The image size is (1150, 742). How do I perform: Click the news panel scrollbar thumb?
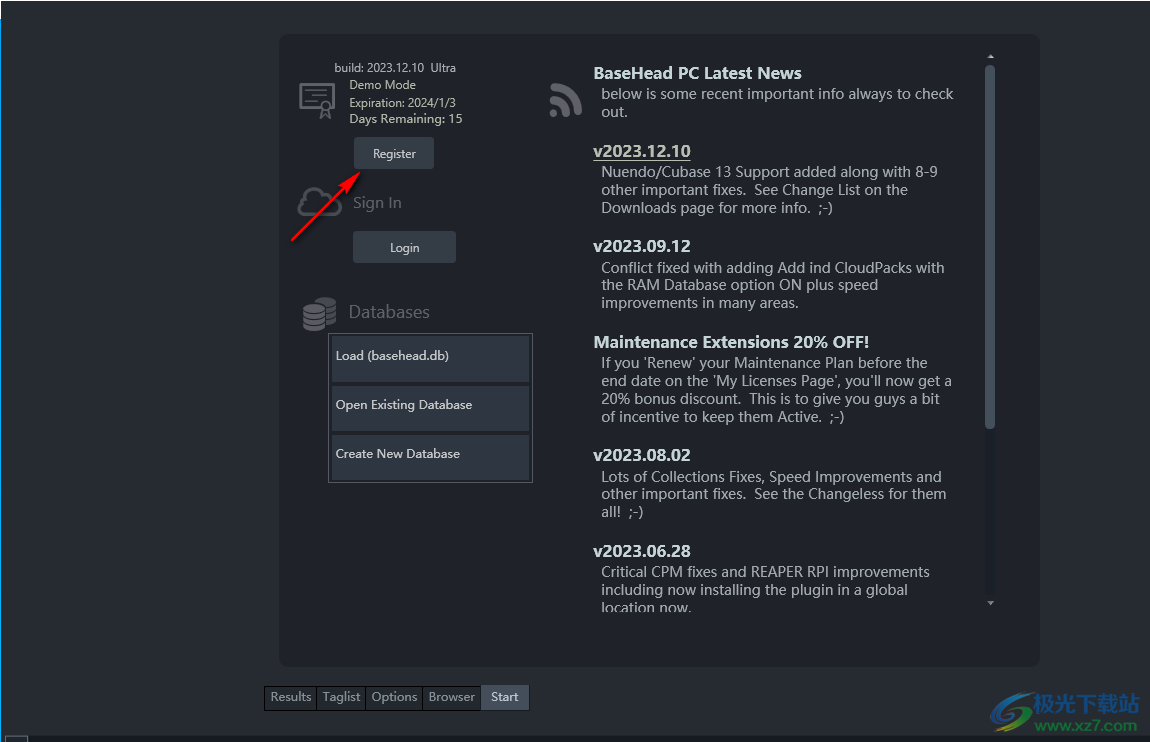tap(990, 245)
